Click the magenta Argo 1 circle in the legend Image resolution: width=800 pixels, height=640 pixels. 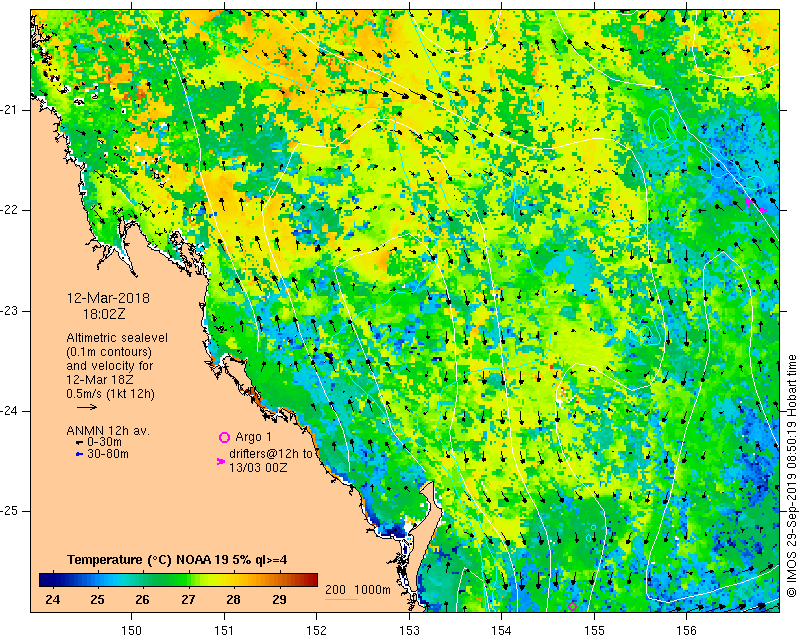tap(224, 437)
